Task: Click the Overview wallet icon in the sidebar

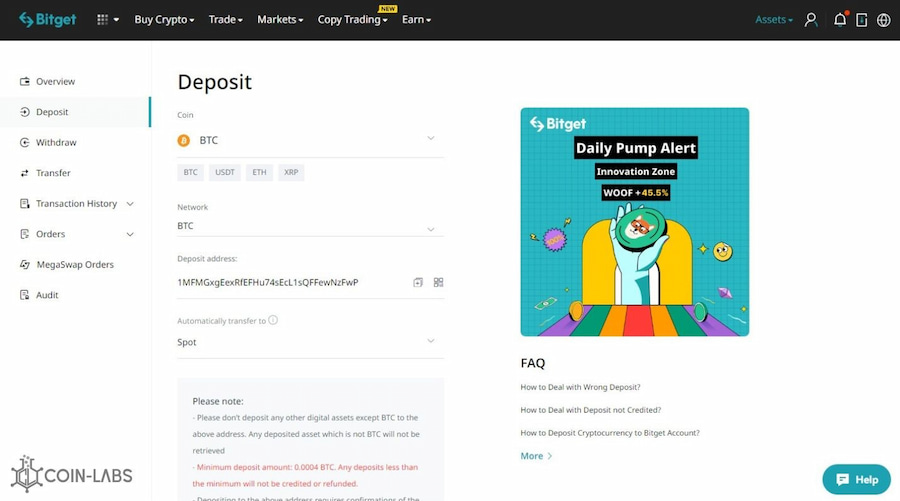Action: (x=25, y=81)
